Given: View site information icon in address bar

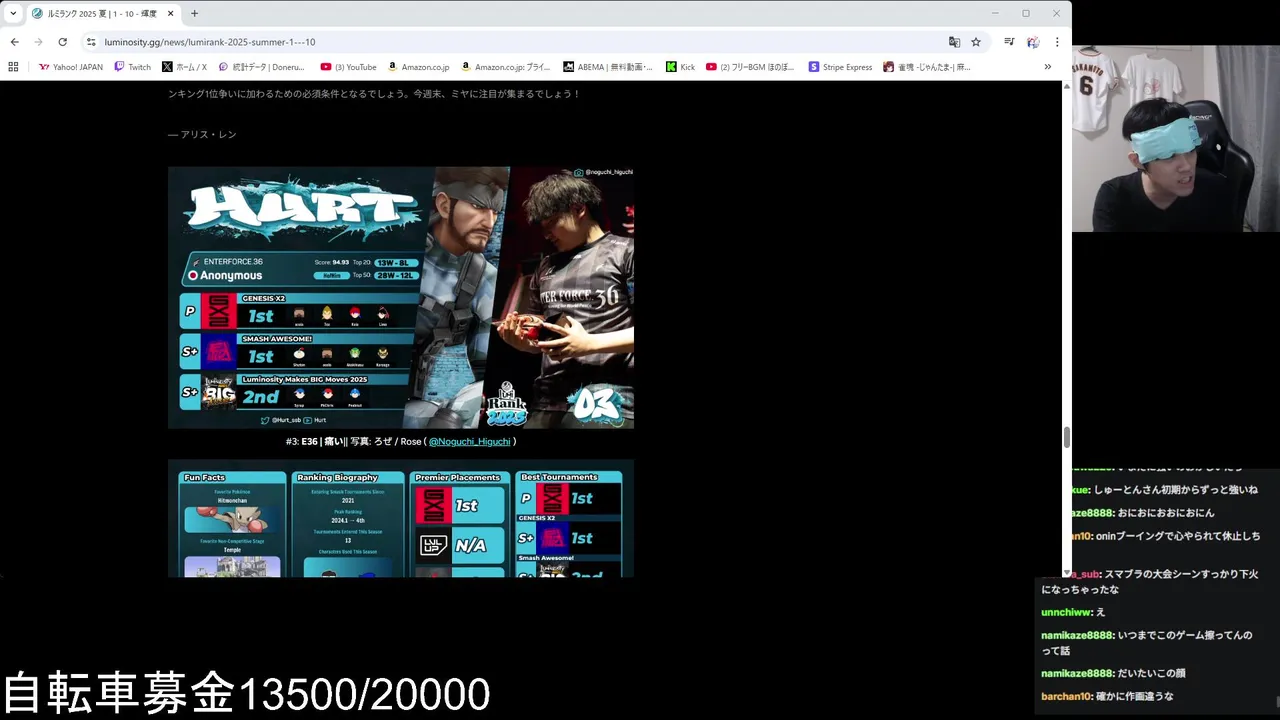Looking at the screenshot, I should point(91,42).
